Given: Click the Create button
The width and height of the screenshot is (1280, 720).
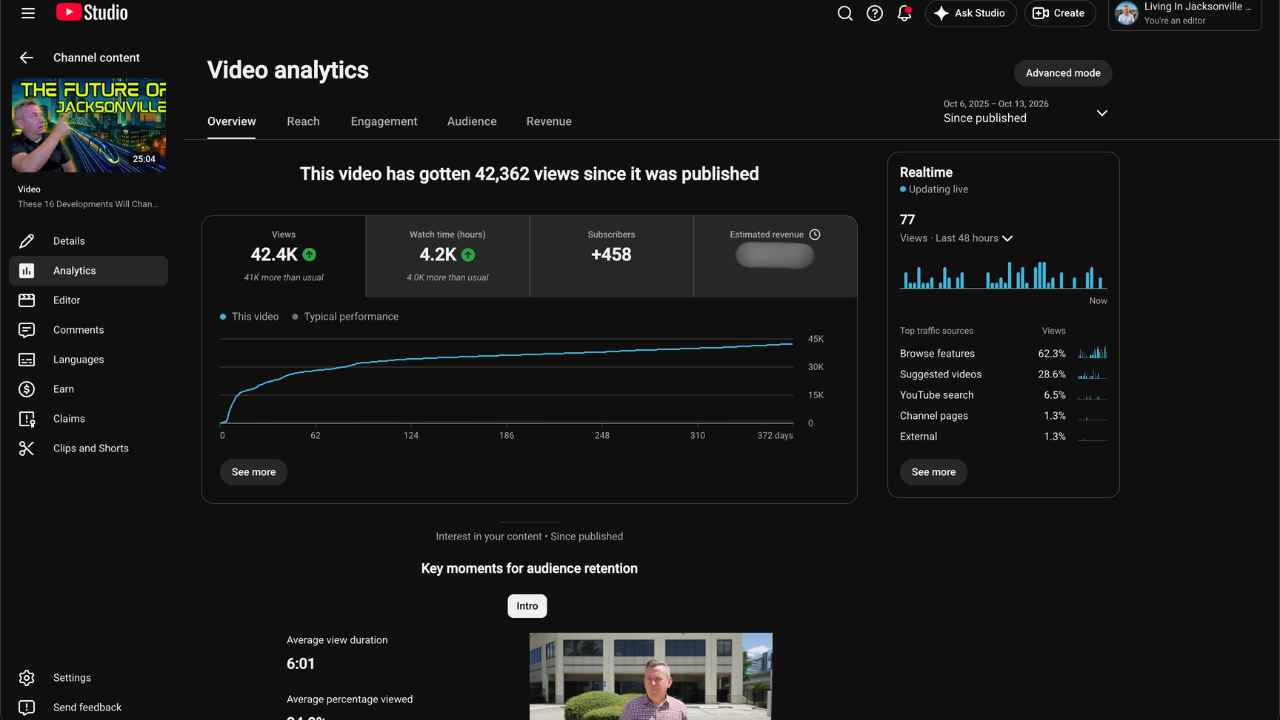Looking at the screenshot, I should pyautogui.click(x=1059, y=13).
